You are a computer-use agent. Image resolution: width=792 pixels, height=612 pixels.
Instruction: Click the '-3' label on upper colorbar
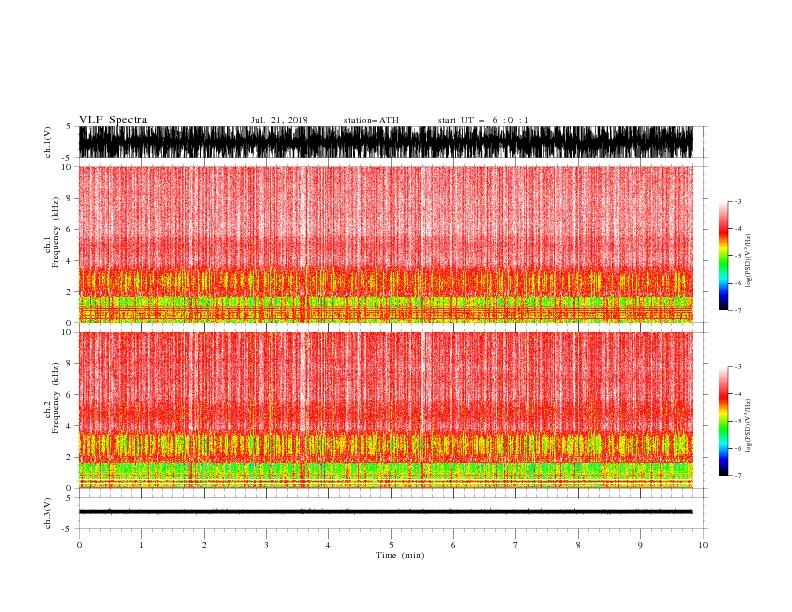click(x=738, y=201)
